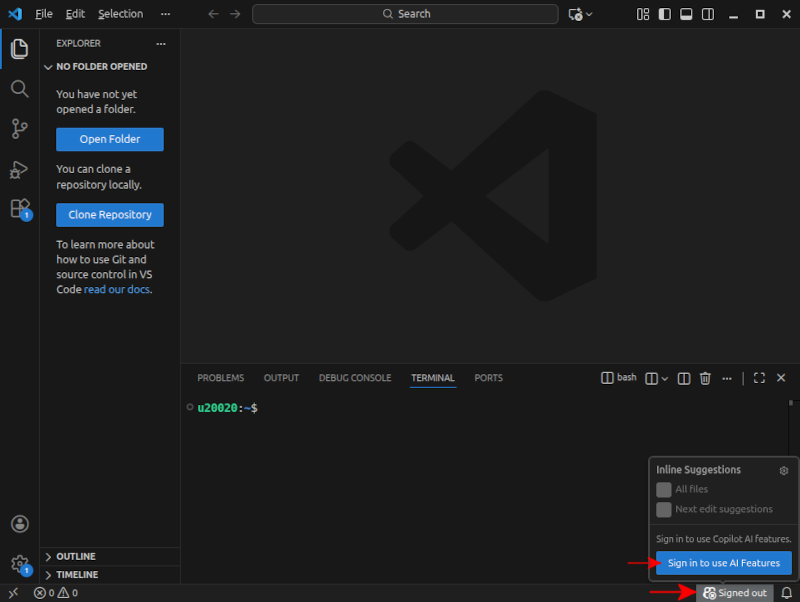Image resolution: width=800 pixels, height=602 pixels.
Task: Open the File menu
Action: pos(44,14)
